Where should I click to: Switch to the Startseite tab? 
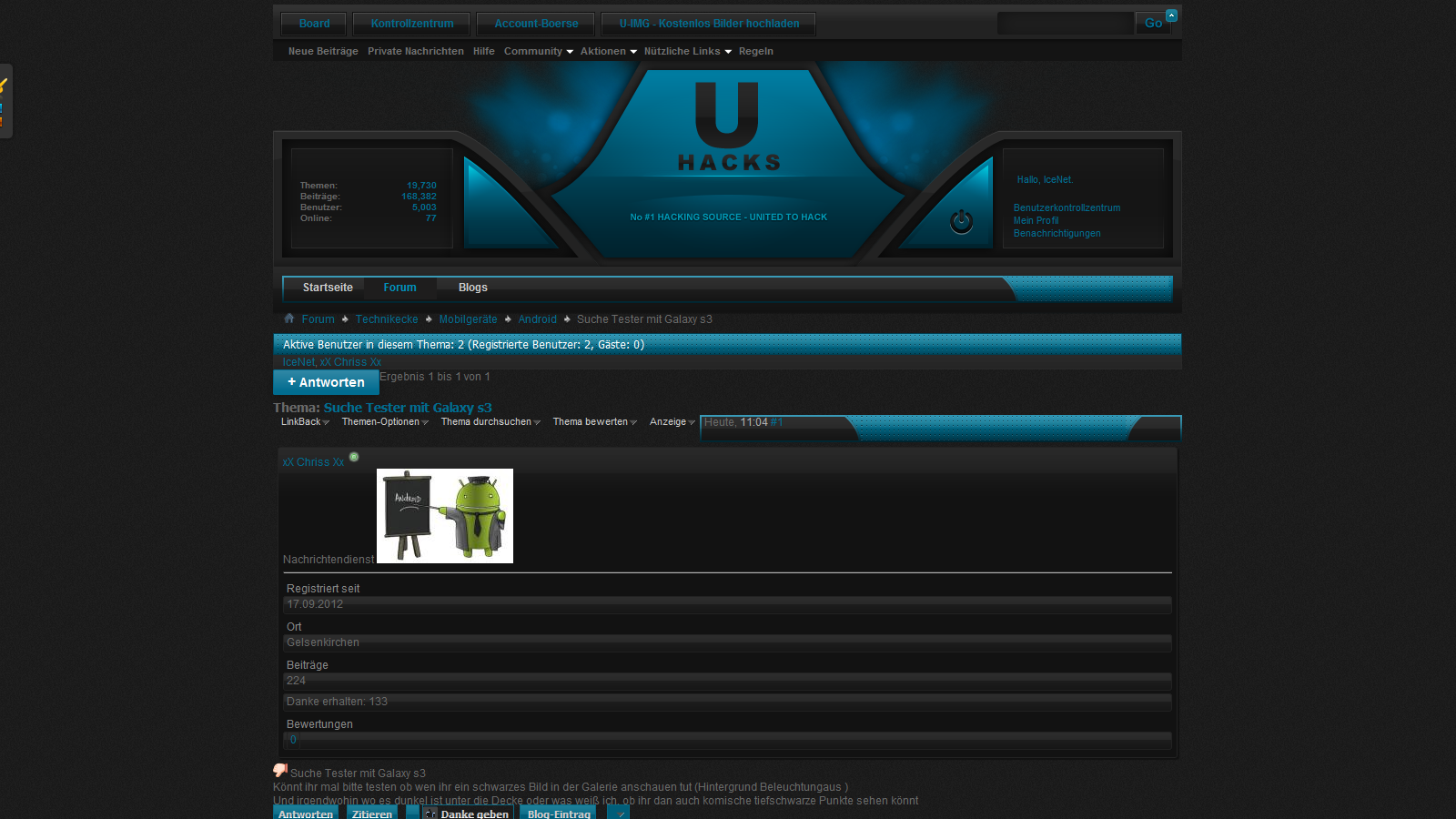[x=328, y=288]
